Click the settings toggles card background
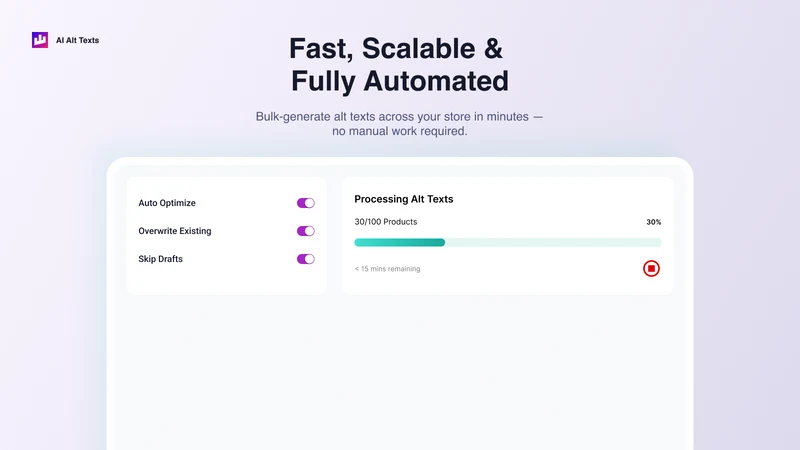This screenshot has width=800, height=450. (x=227, y=282)
